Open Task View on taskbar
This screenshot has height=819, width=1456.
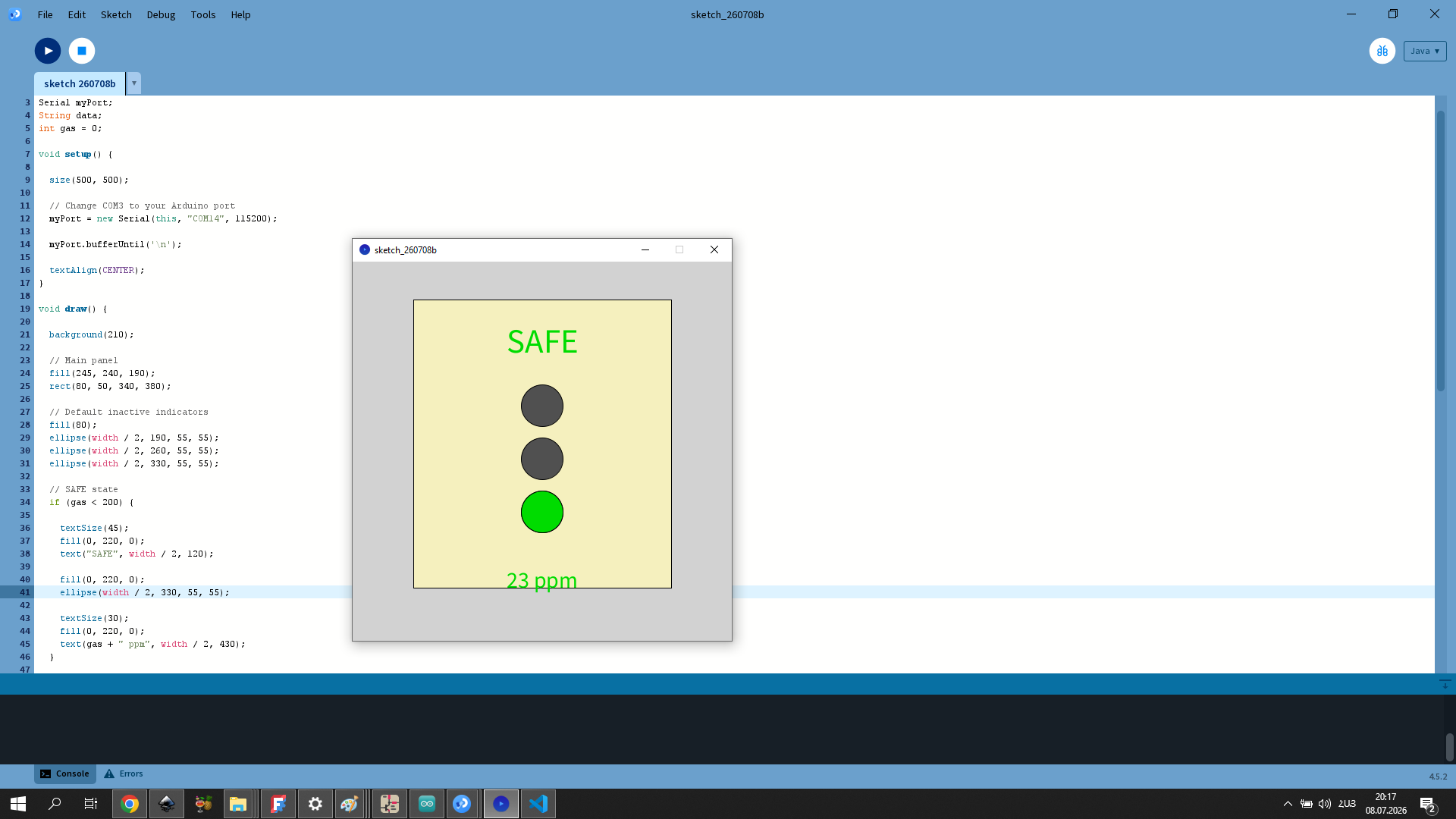[x=91, y=804]
